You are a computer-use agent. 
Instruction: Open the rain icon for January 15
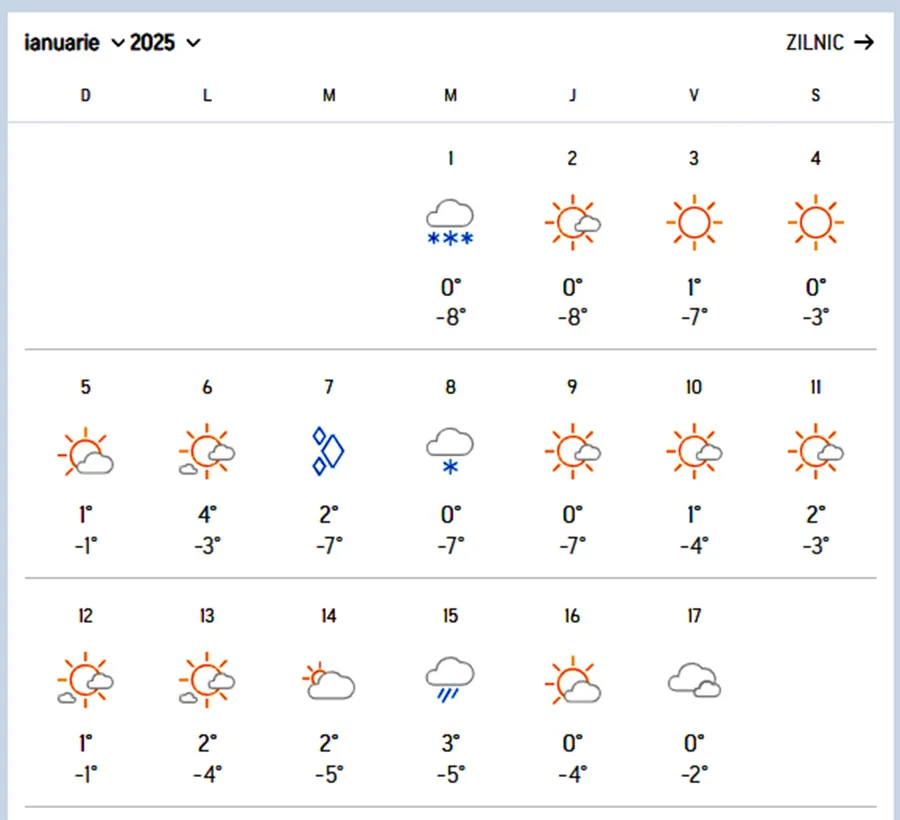450,680
